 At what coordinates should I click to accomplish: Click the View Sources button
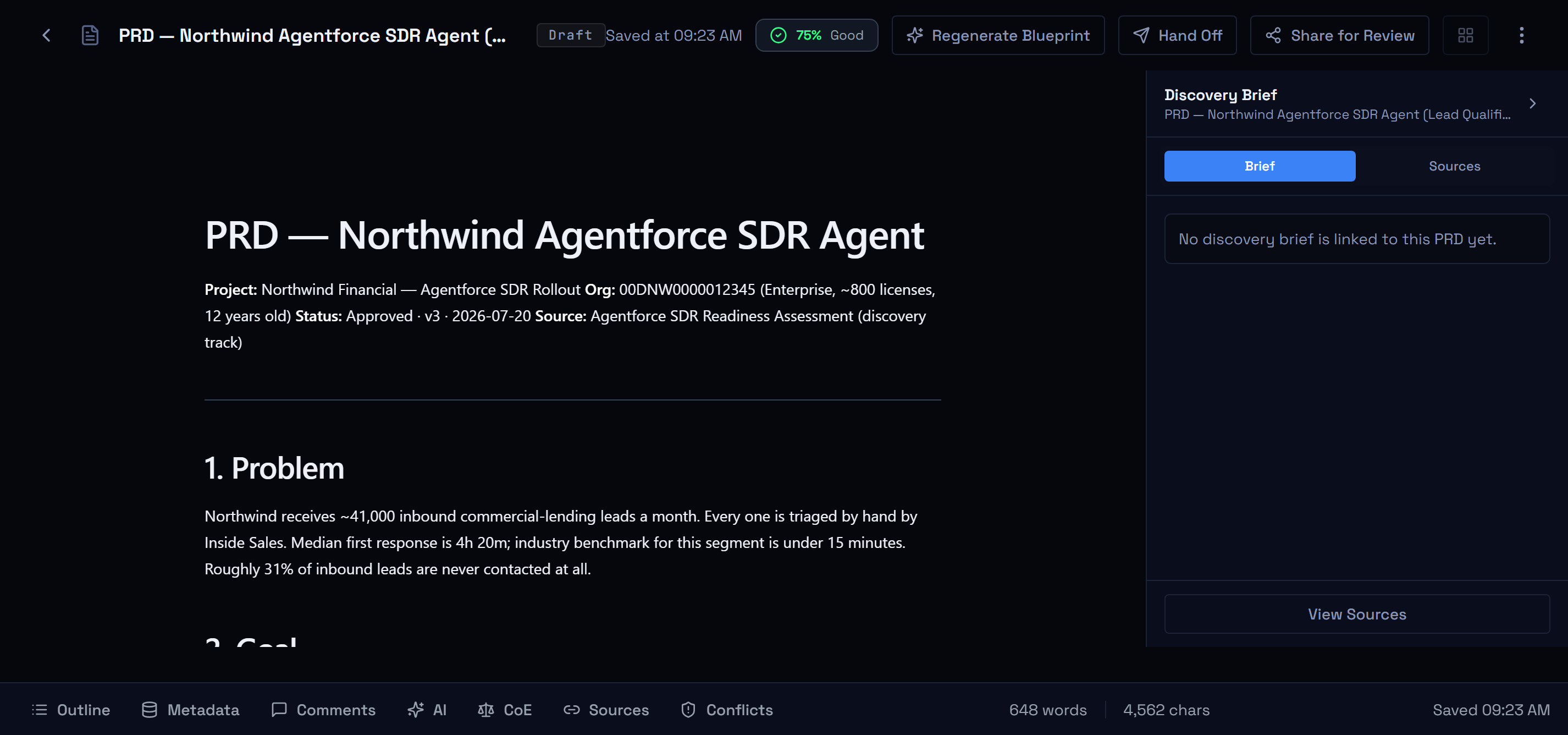point(1357,614)
